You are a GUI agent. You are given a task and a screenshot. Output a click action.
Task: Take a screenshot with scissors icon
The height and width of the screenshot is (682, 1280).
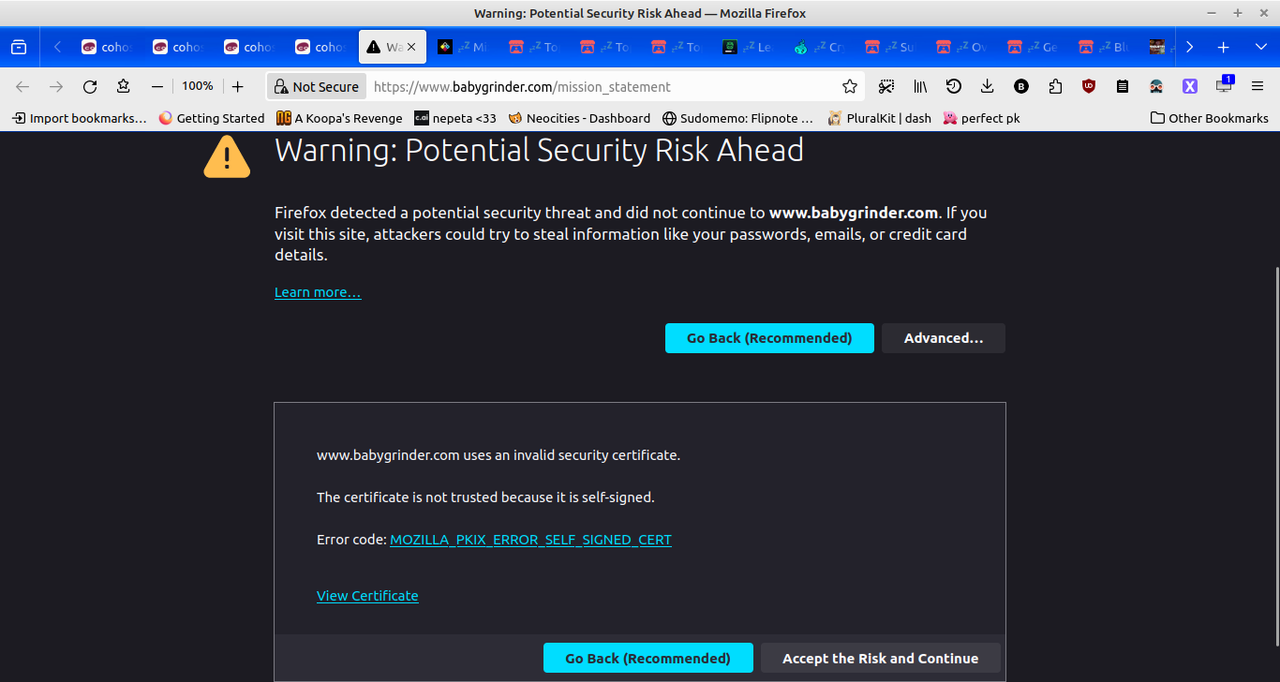click(886, 87)
